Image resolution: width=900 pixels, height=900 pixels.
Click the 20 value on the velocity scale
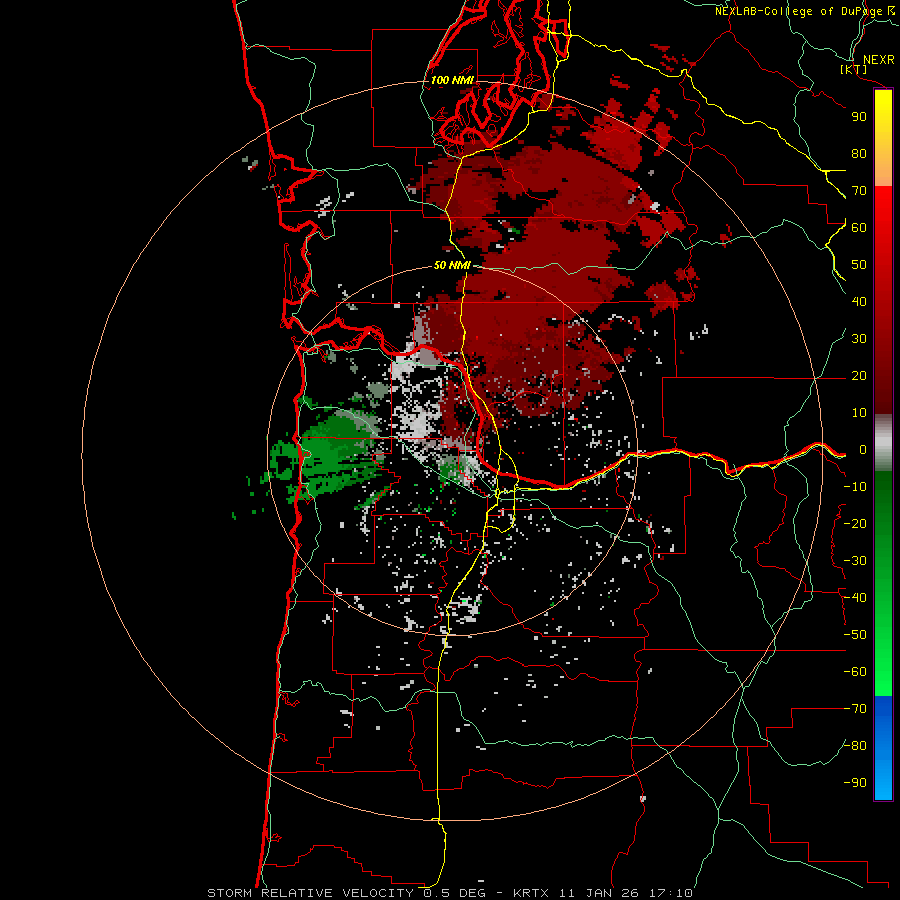[859, 375]
